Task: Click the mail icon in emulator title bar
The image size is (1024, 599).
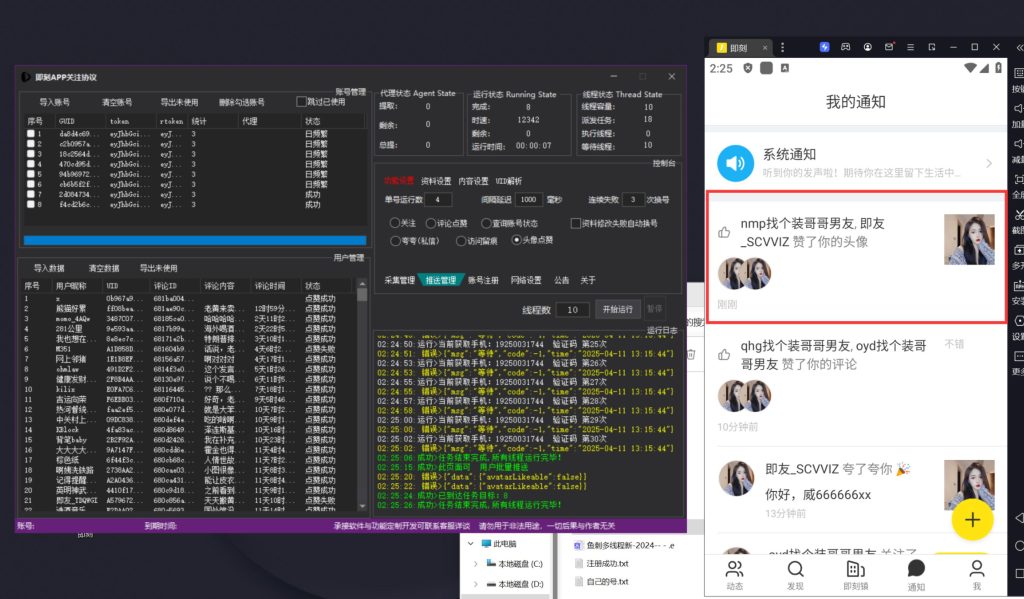Action: 890,47
